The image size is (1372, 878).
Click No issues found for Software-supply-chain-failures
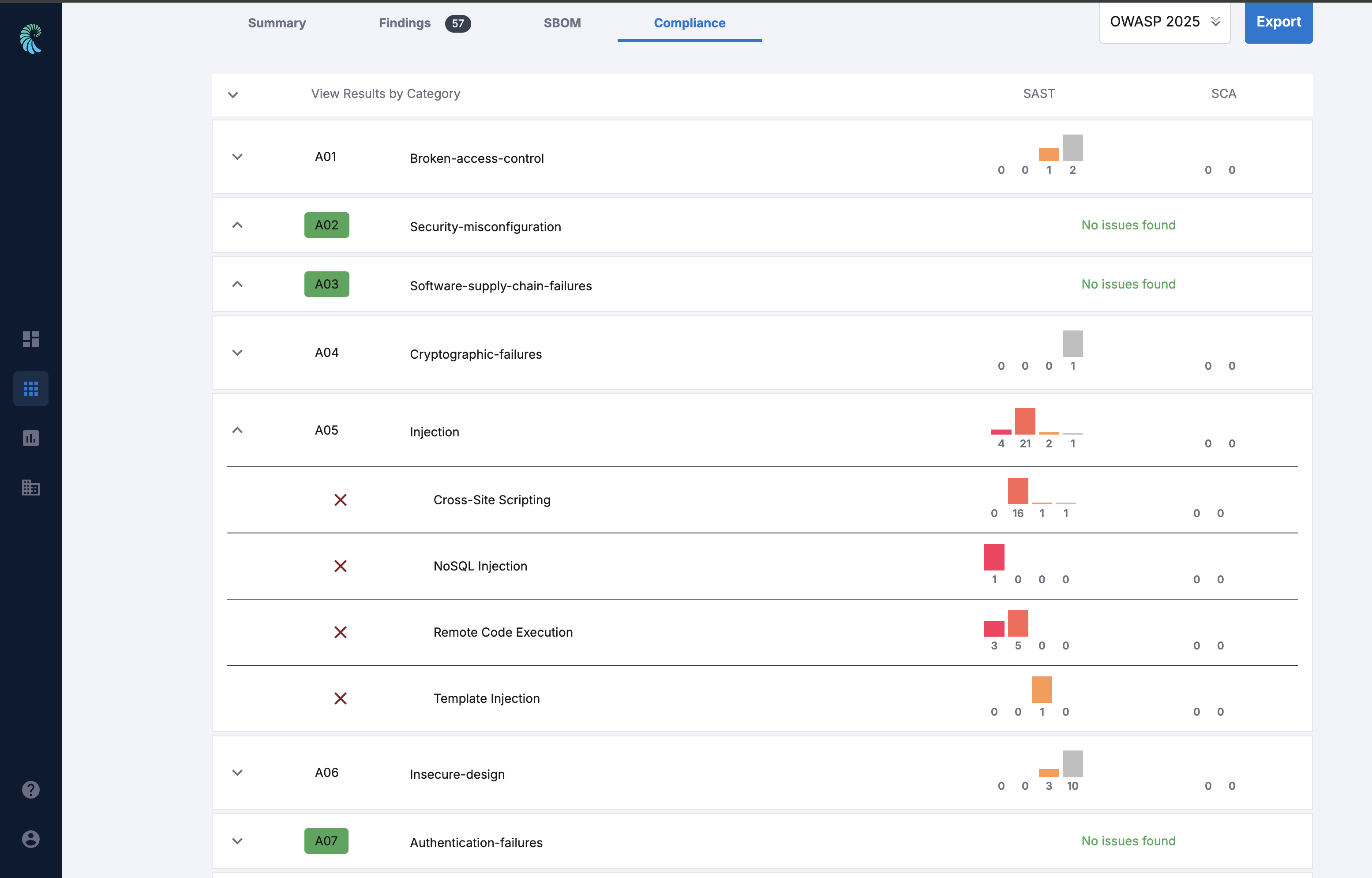tap(1128, 284)
